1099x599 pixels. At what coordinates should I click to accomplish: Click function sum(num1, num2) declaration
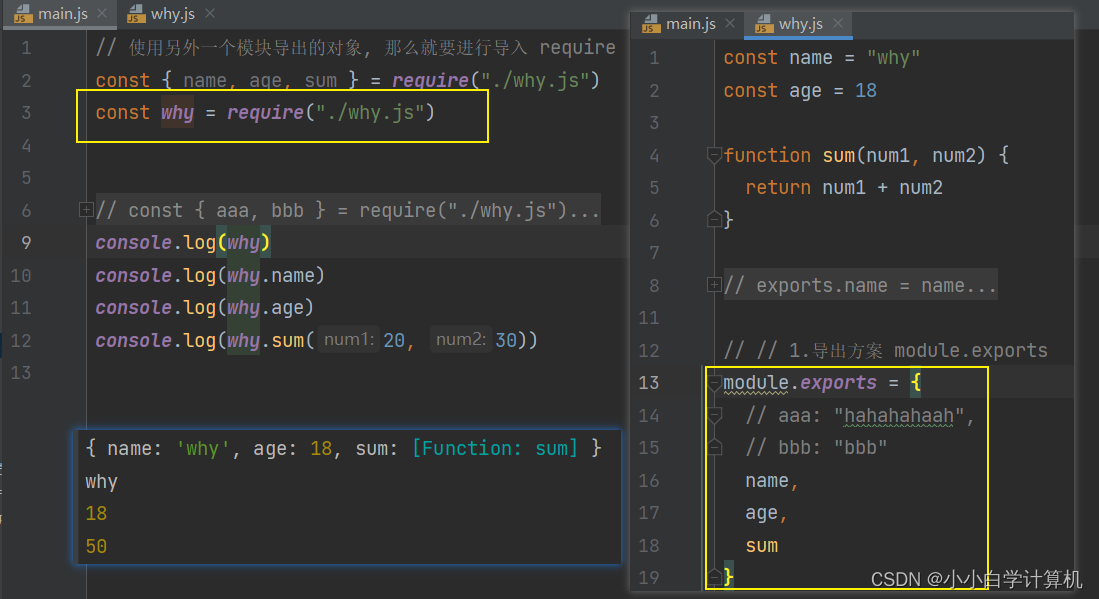click(x=866, y=156)
